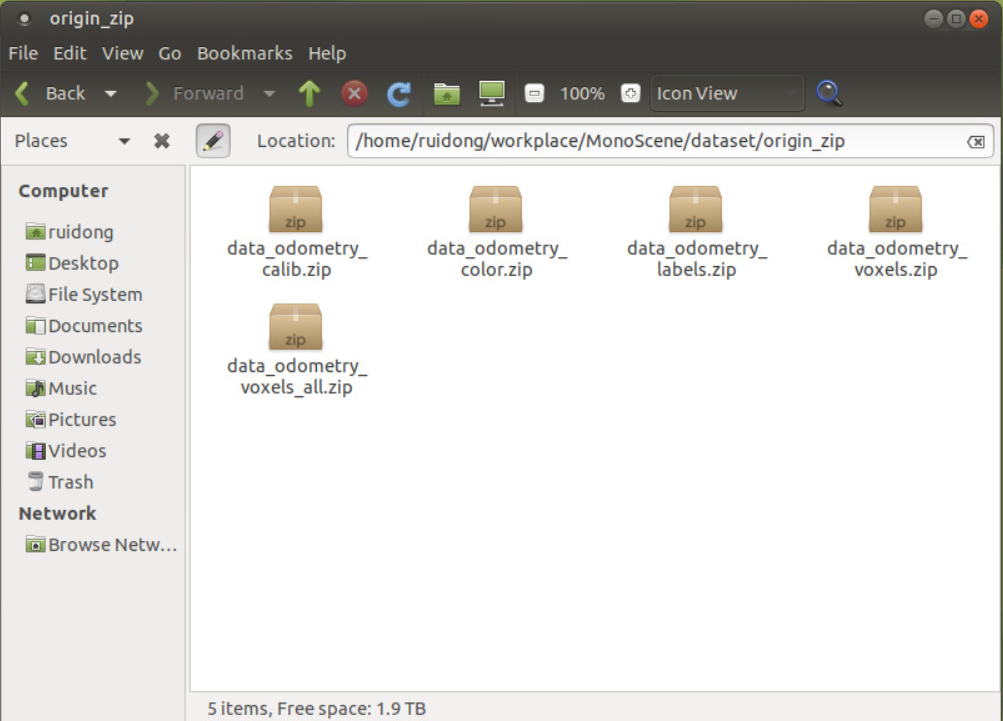Open the Icon View mode selector
This screenshot has height=721, width=1003.
(x=725, y=93)
